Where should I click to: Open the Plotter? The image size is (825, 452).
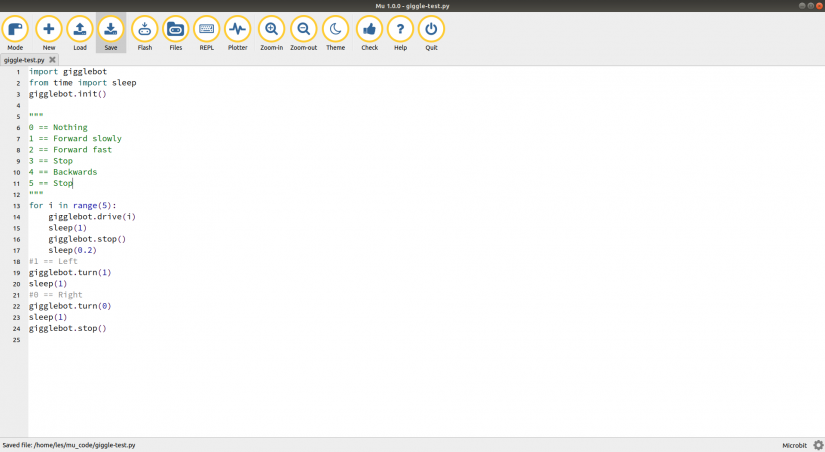(237, 31)
